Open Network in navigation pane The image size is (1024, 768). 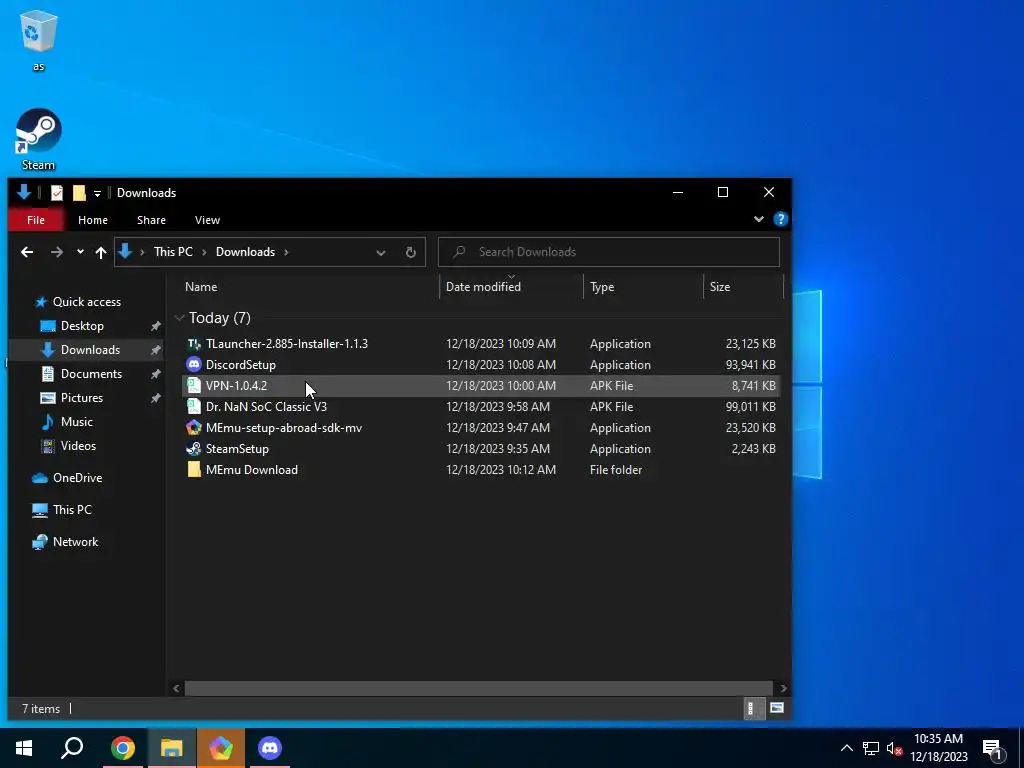pos(75,542)
